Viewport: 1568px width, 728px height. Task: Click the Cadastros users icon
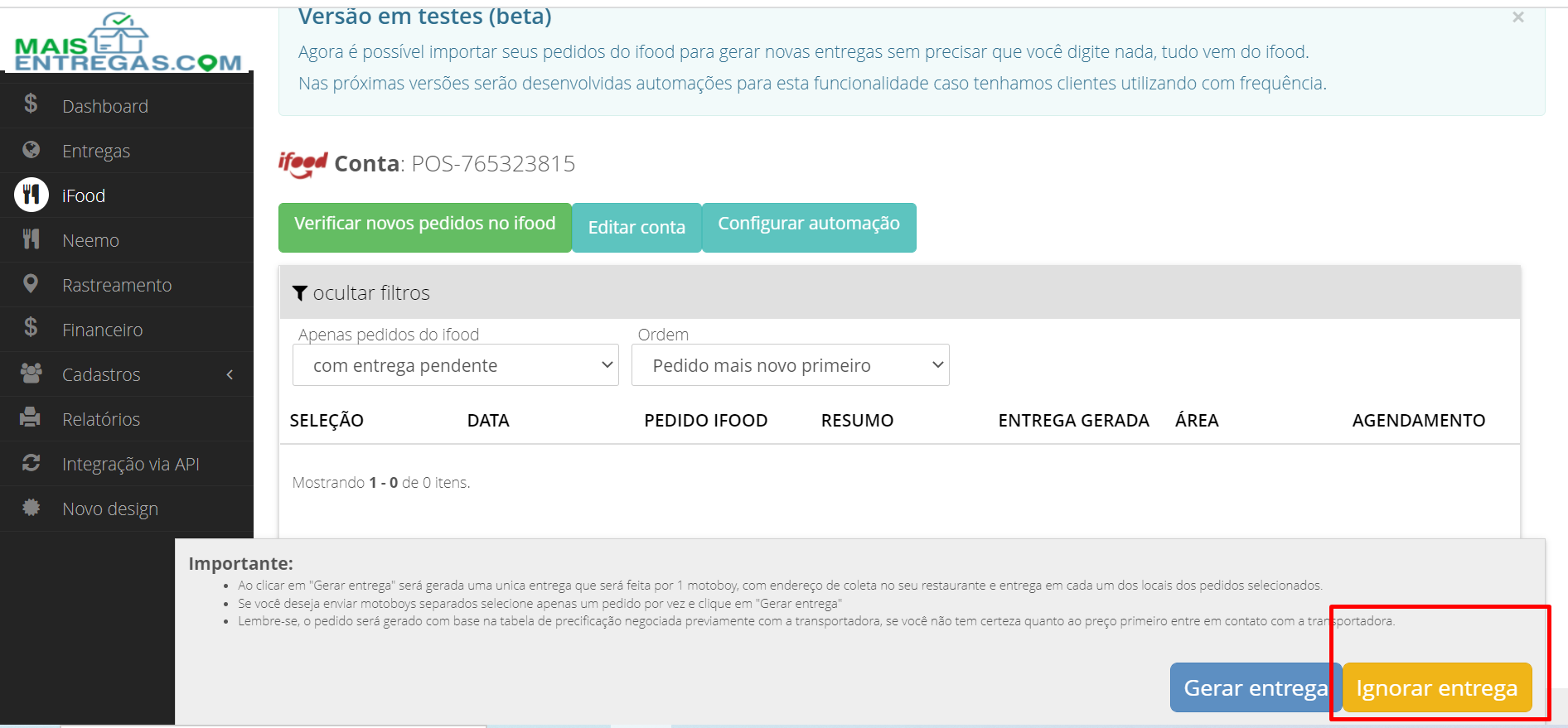click(x=31, y=373)
